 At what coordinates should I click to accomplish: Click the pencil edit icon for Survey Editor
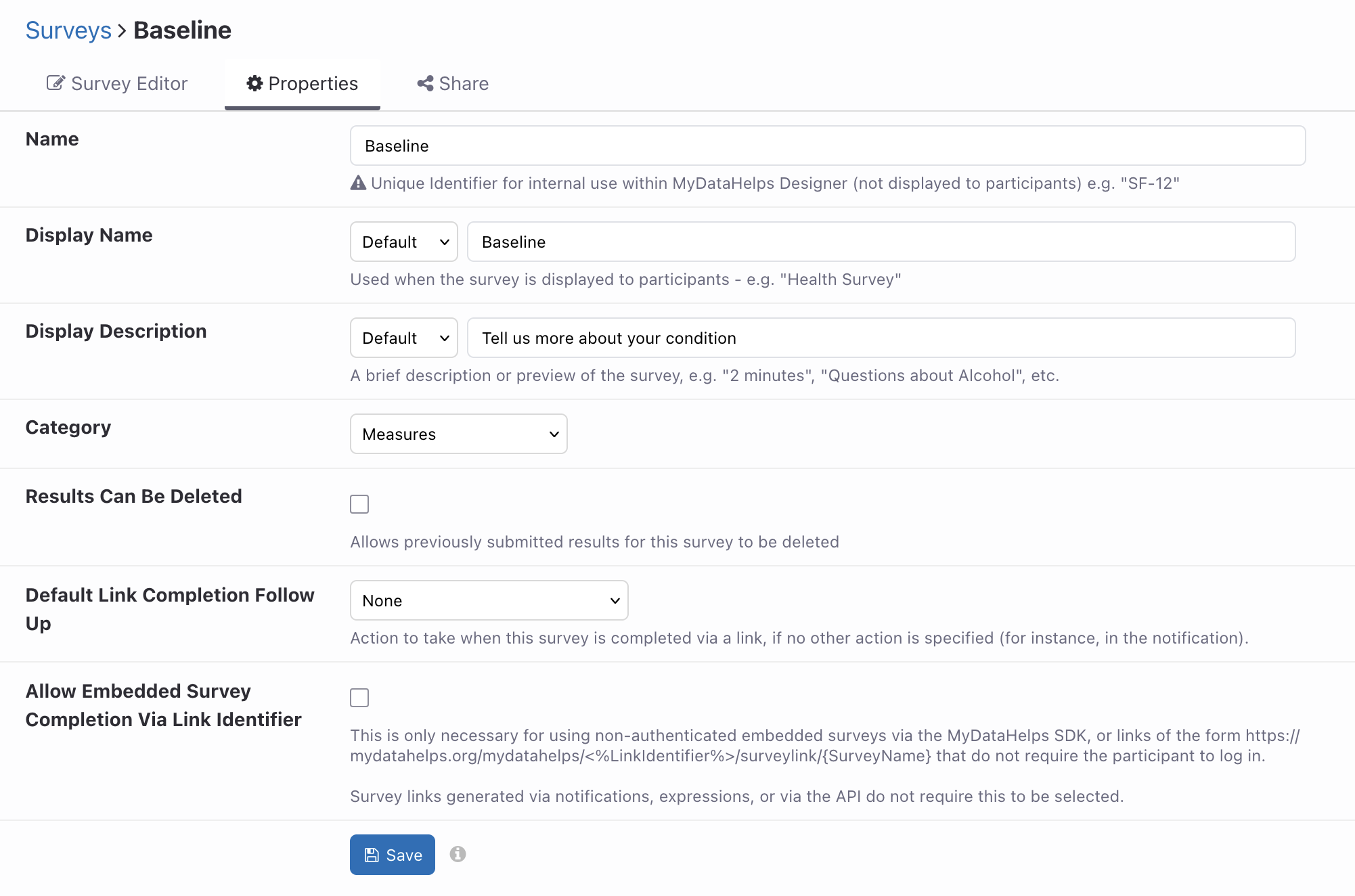(55, 83)
